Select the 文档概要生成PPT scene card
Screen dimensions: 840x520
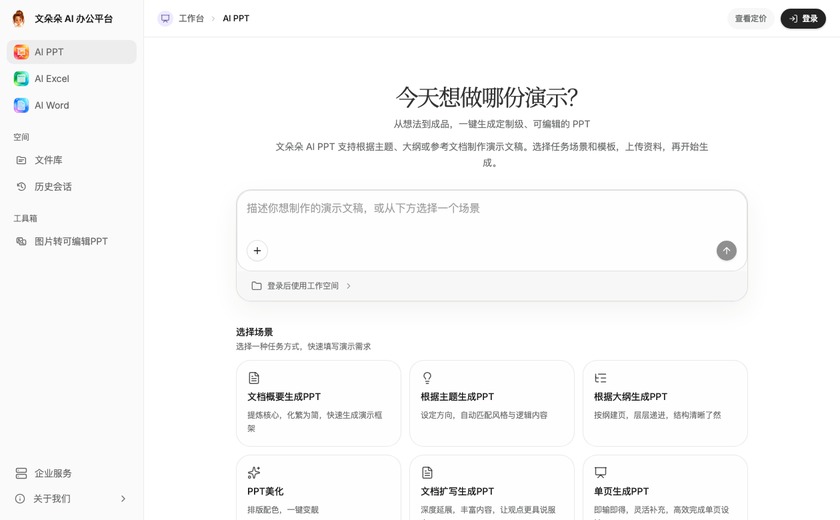point(318,403)
